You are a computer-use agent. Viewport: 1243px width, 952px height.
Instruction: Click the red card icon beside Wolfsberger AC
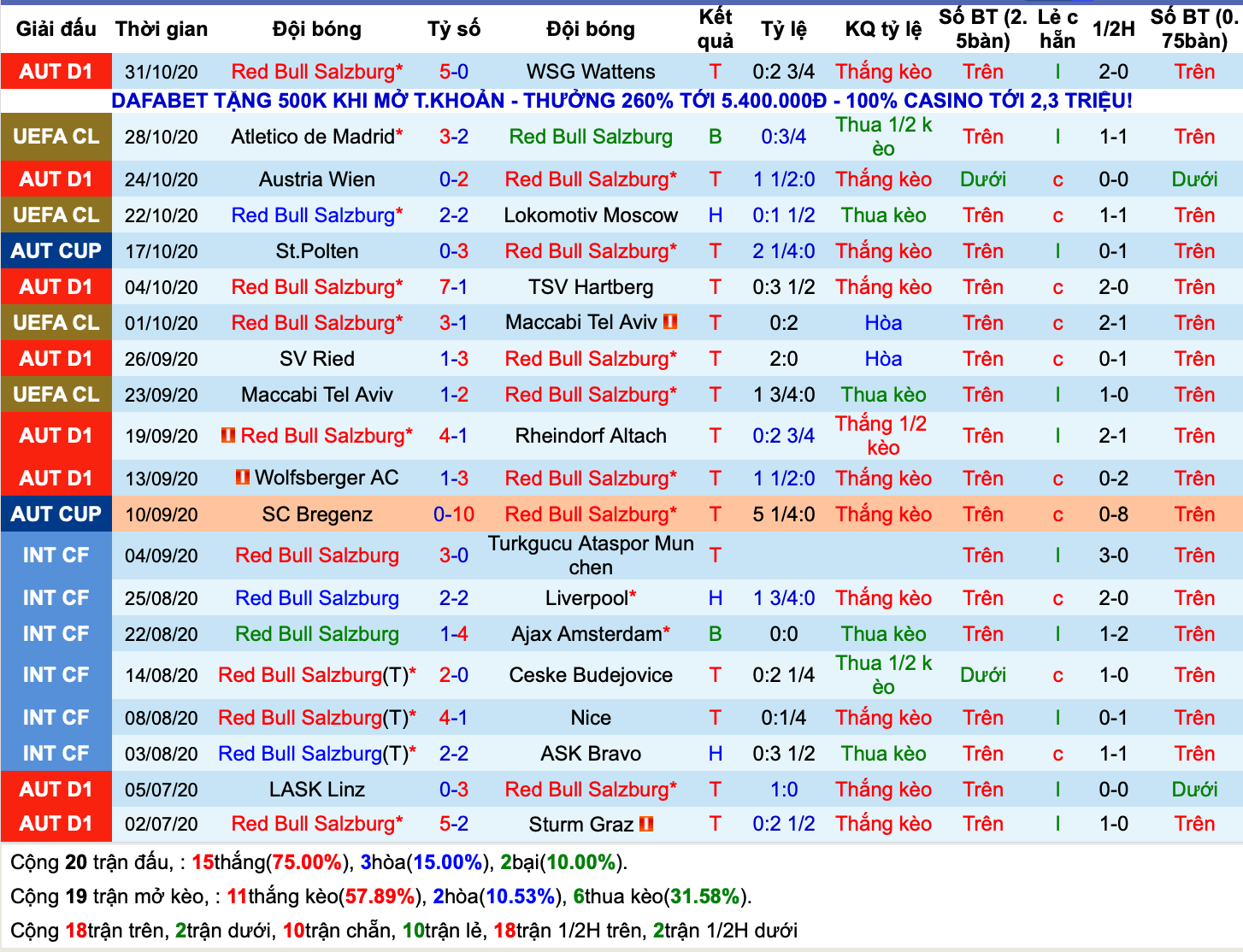pyautogui.click(x=243, y=477)
